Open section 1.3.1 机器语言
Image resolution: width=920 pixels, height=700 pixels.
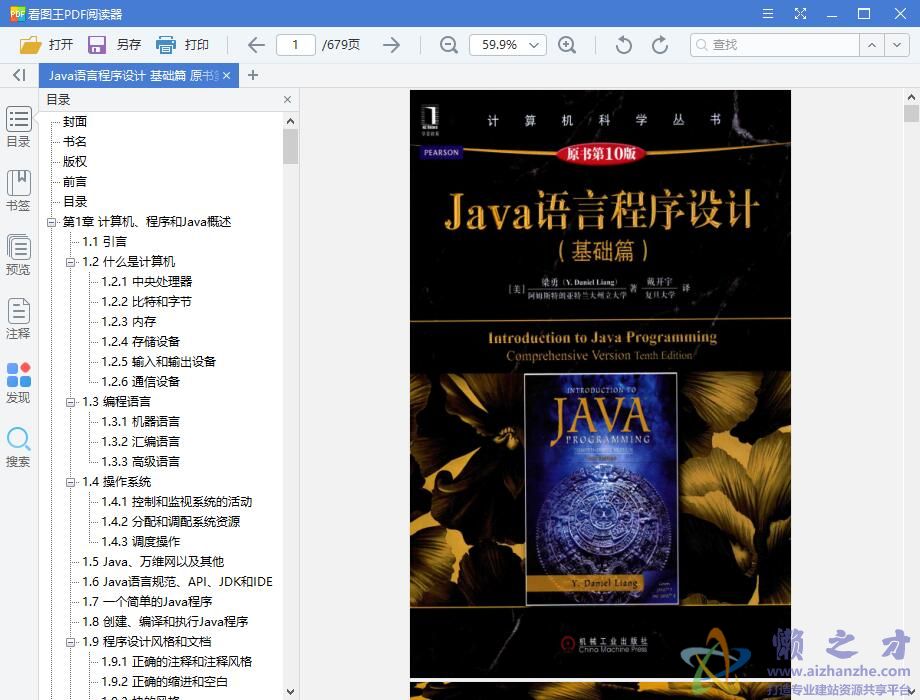pyautogui.click(x=140, y=421)
